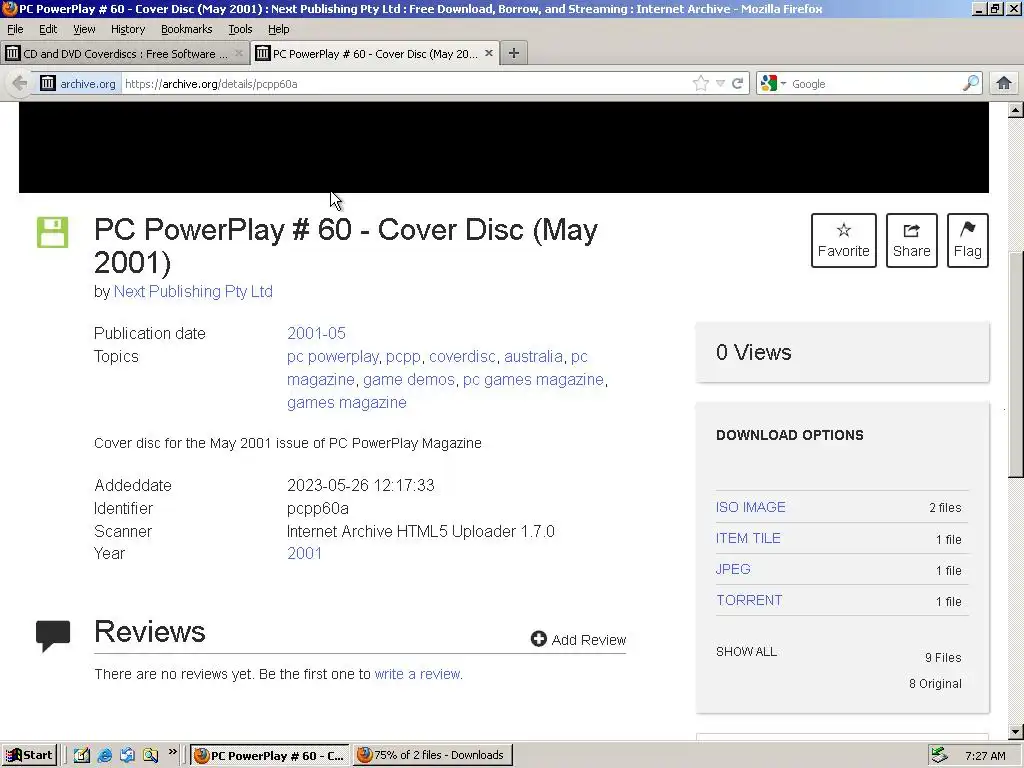
Task: Expand the quick launch chevron
Action: pyautogui.click(x=172, y=752)
